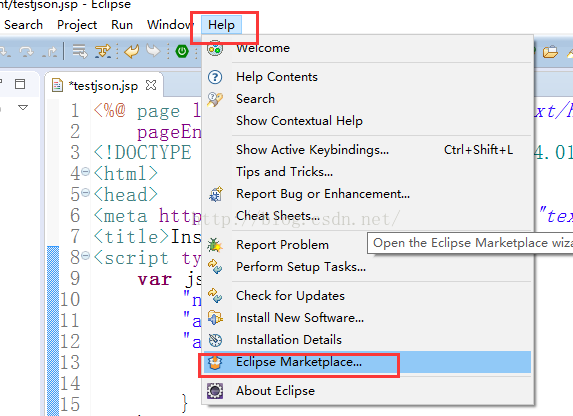Click the Eclipse Marketplace icon
Image resolution: width=573 pixels, height=416 pixels.
coord(215,362)
